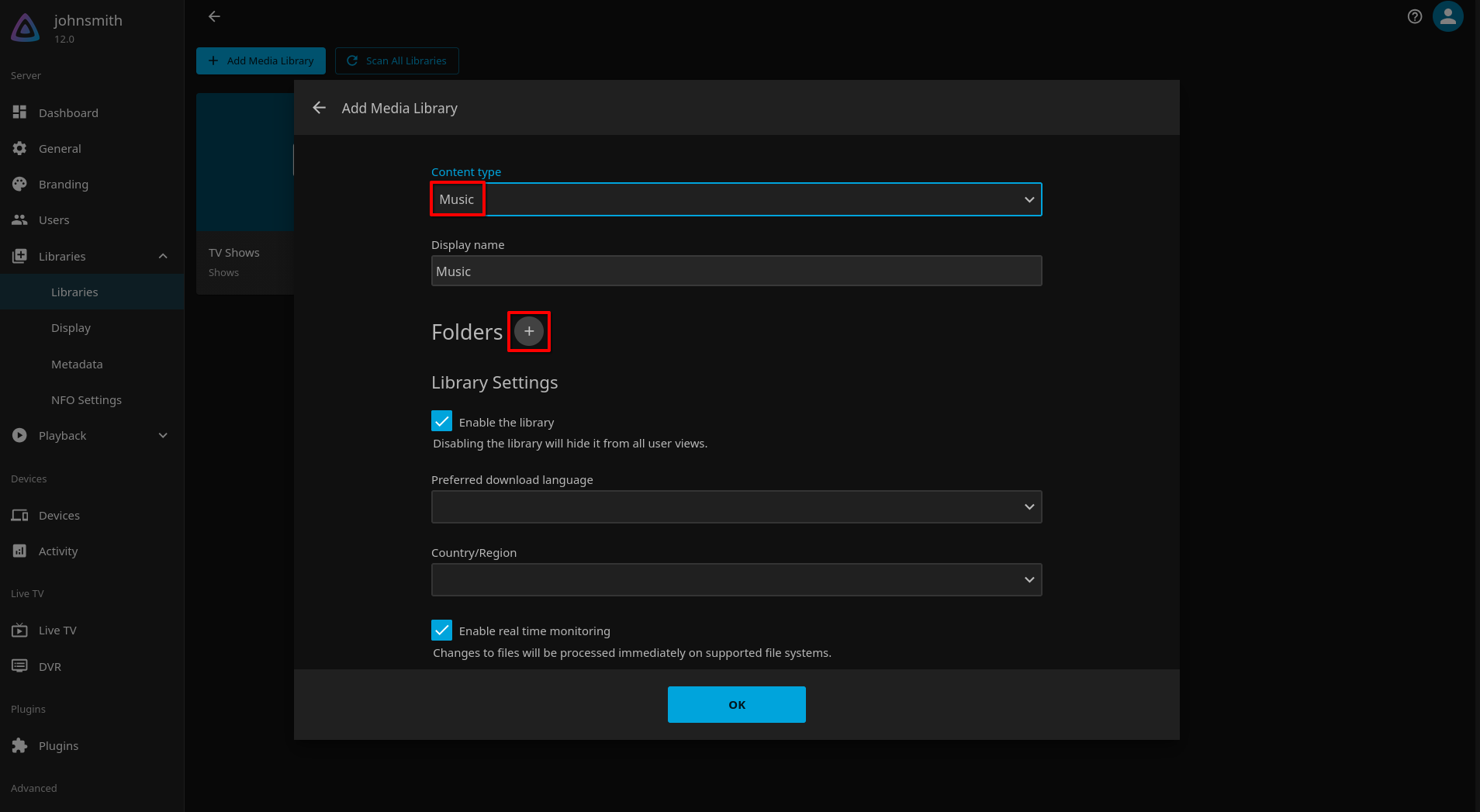Expand the Playback sidebar section chevron
This screenshot has height=812, width=1480.
coord(163,435)
